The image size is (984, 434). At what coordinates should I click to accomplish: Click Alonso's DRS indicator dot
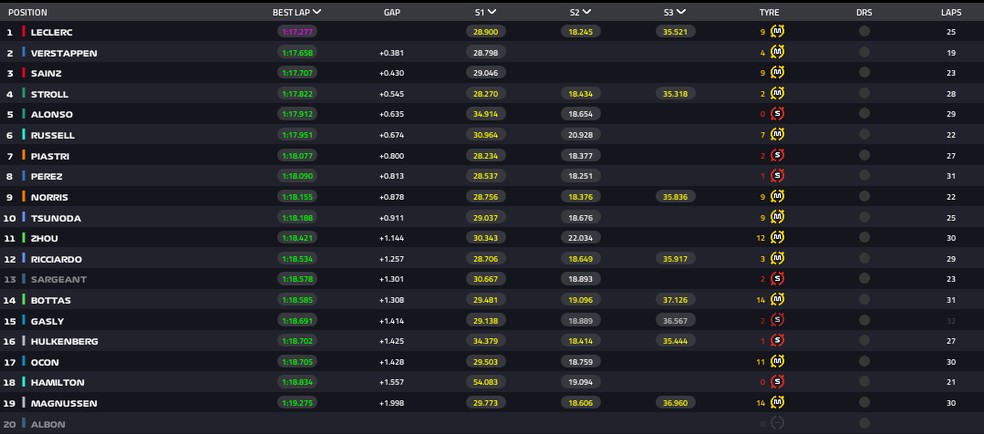click(864, 114)
